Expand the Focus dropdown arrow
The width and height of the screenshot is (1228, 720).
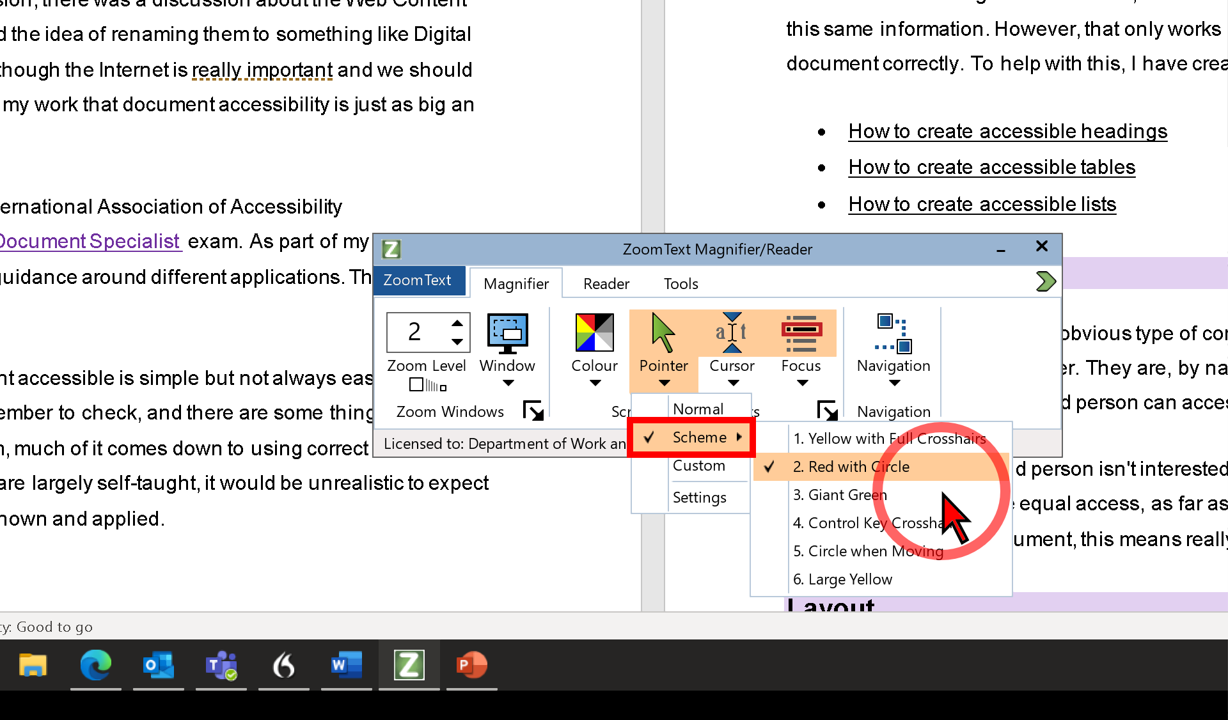(801, 383)
